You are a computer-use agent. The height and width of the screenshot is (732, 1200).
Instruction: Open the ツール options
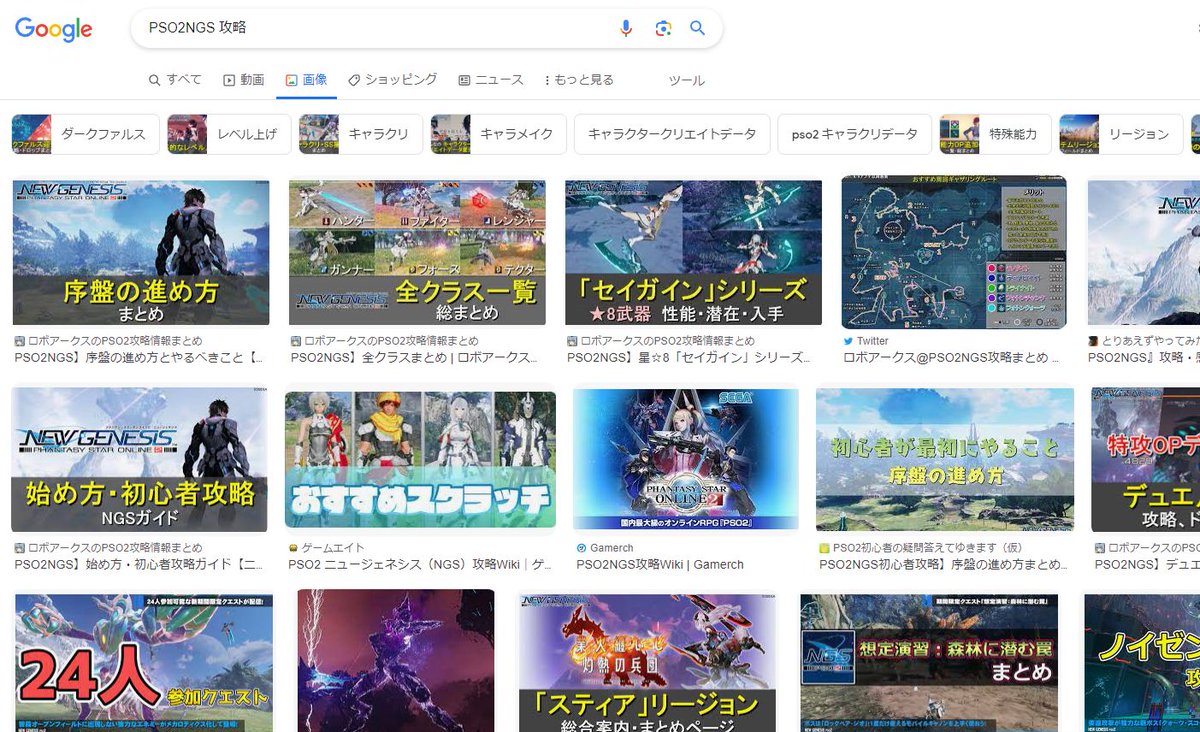coord(686,80)
